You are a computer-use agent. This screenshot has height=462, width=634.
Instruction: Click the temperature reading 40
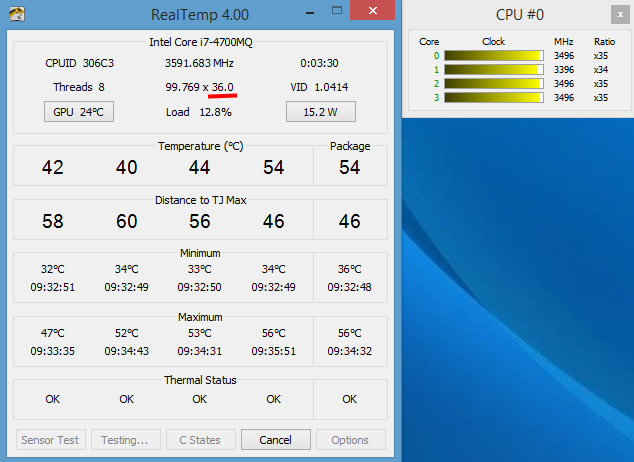coord(127,167)
